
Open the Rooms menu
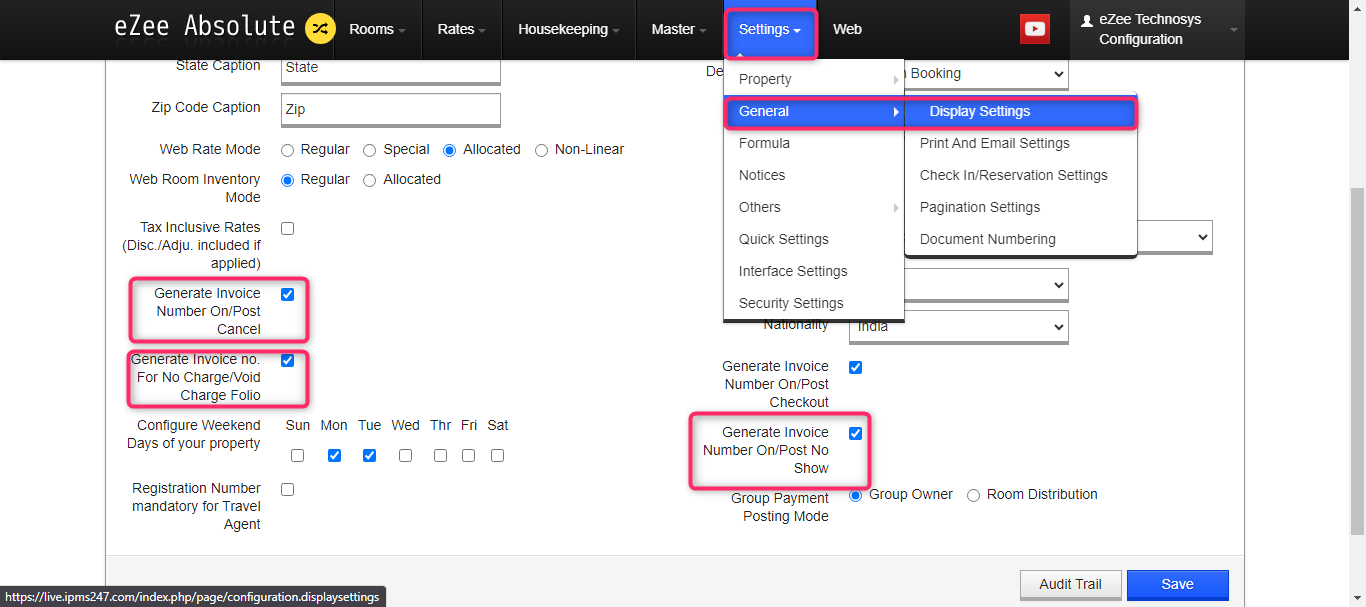coord(377,29)
